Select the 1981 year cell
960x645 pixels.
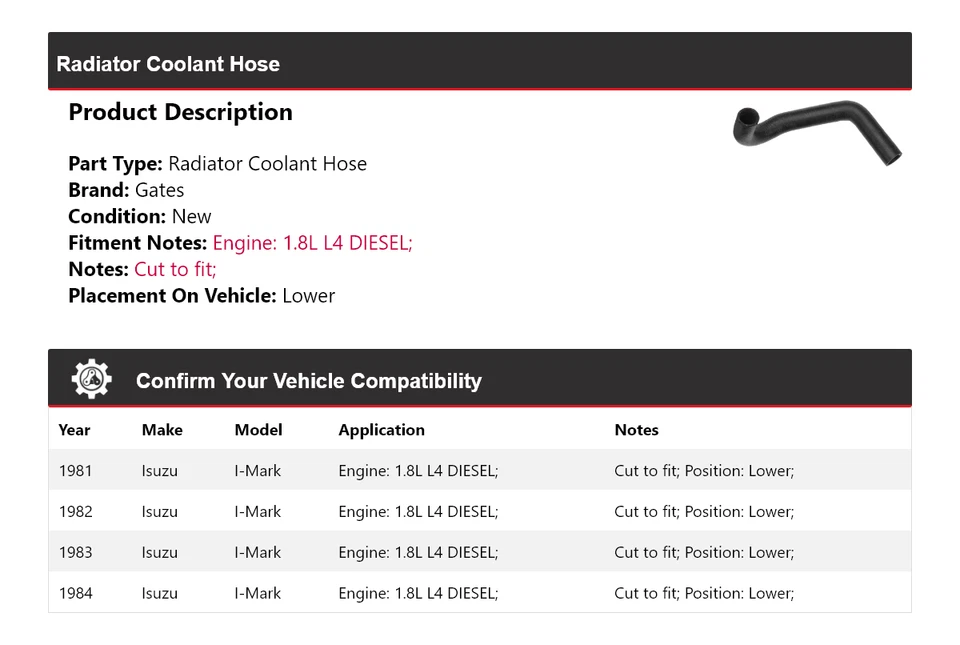[x=75, y=471]
